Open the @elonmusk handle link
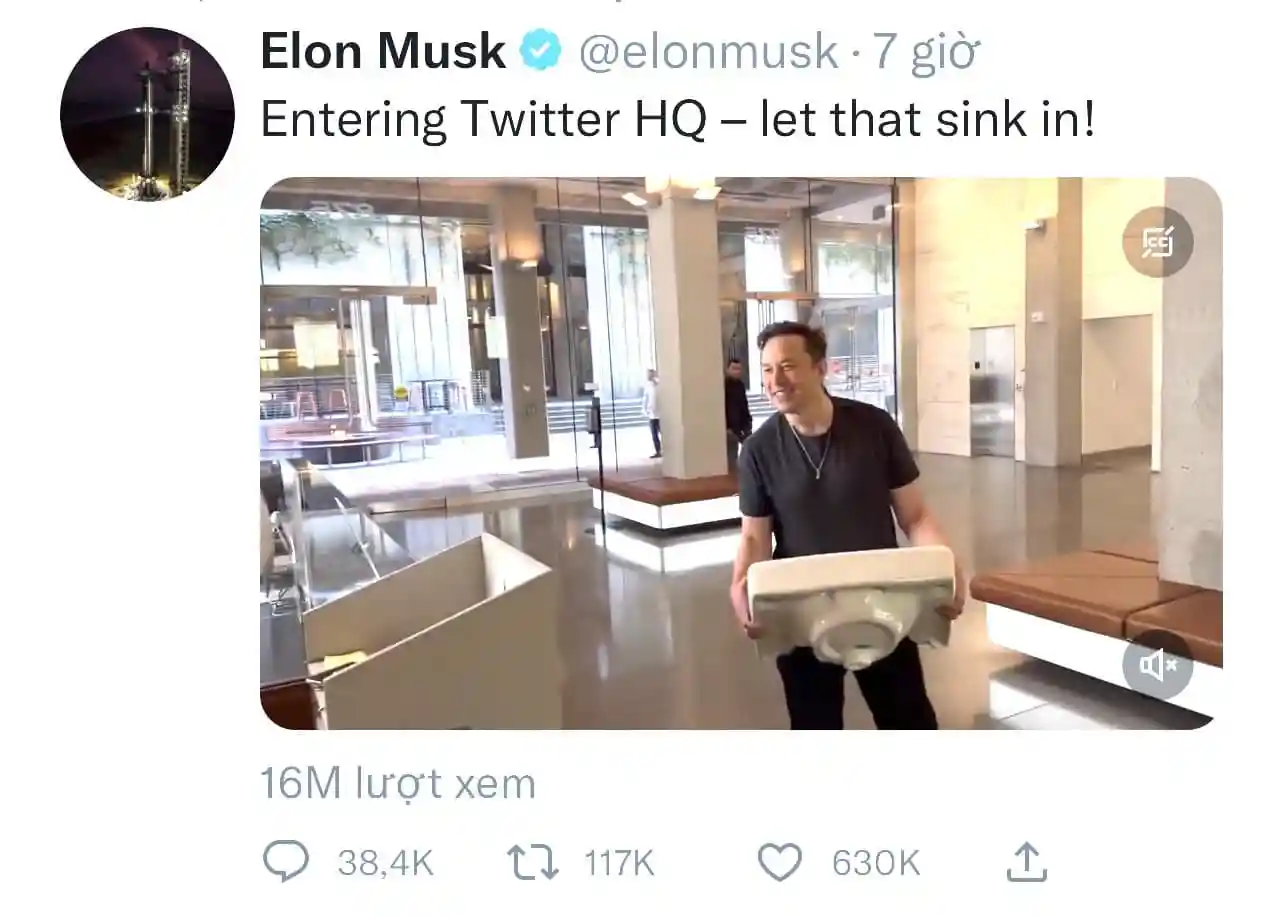This screenshot has height=916, width=1283. pos(708,51)
